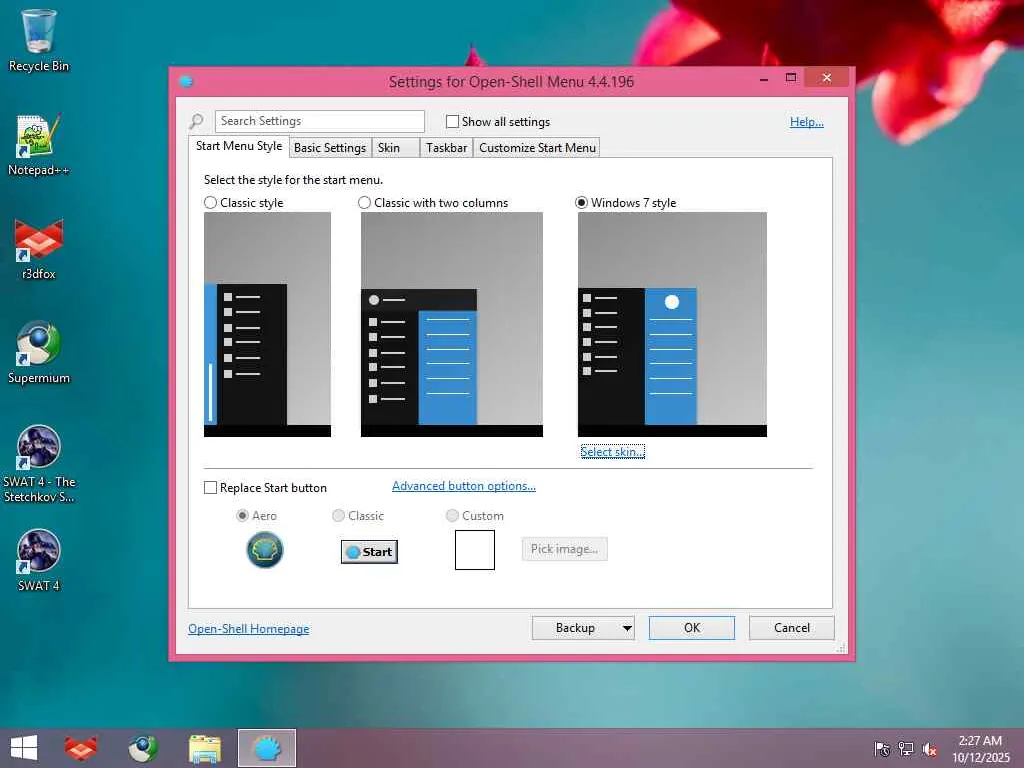Click the muted volume tray icon
The height and width of the screenshot is (768, 1024).
coord(929,749)
